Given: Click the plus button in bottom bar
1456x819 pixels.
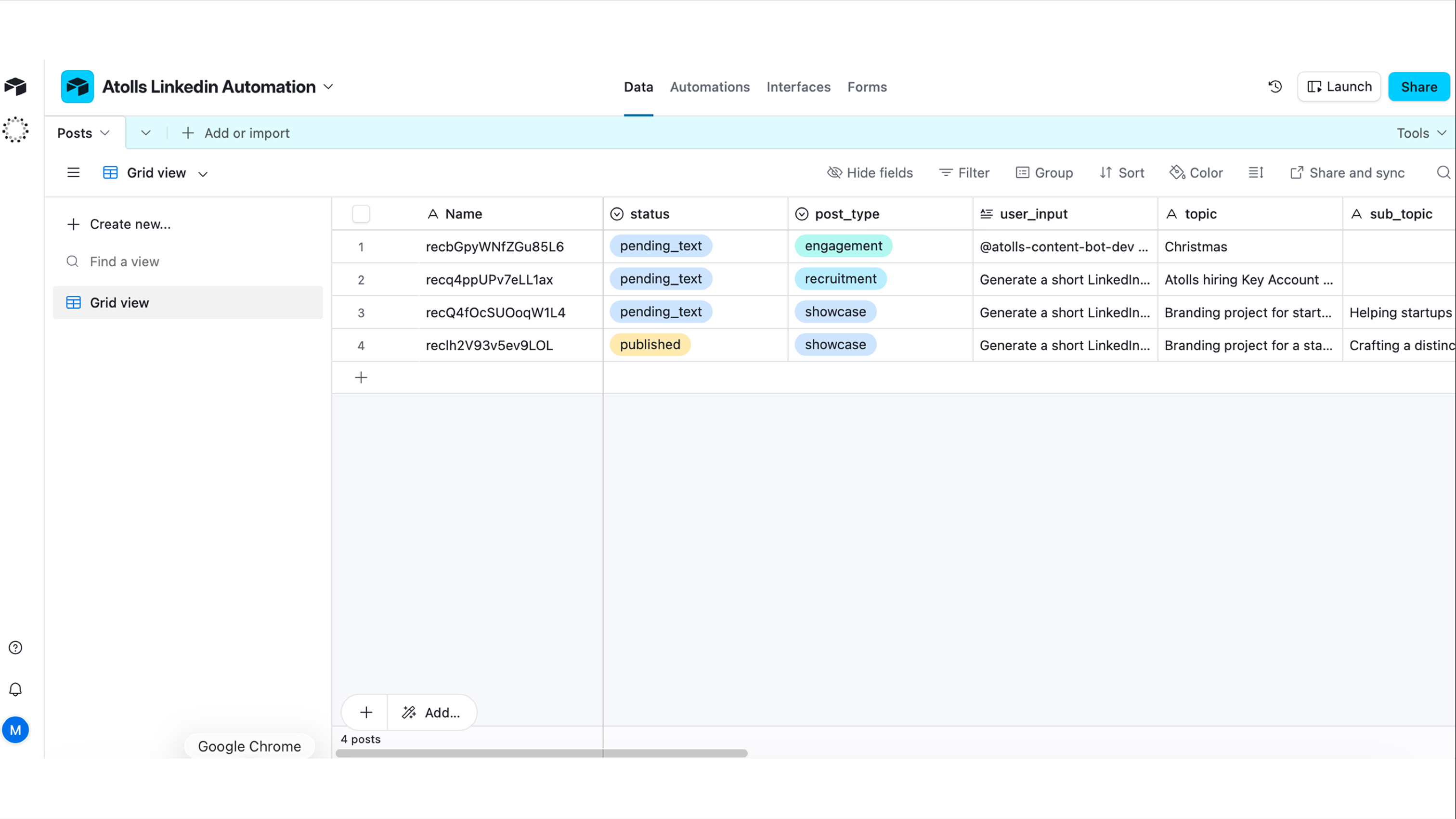Looking at the screenshot, I should pyautogui.click(x=366, y=712).
